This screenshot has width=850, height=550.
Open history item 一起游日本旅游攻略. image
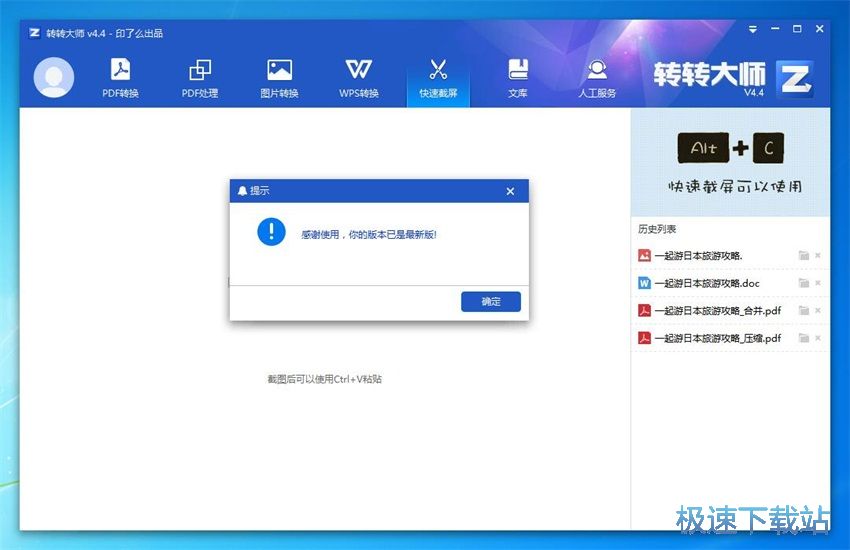coord(698,256)
